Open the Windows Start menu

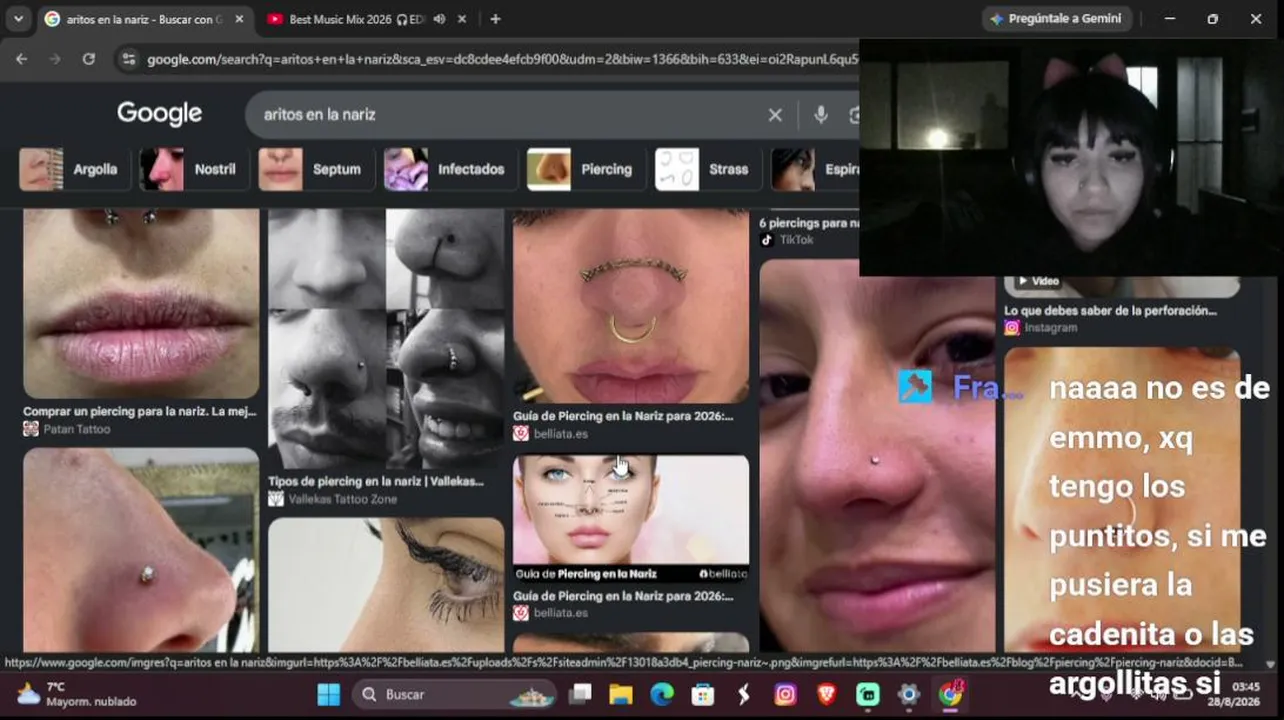point(328,694)
